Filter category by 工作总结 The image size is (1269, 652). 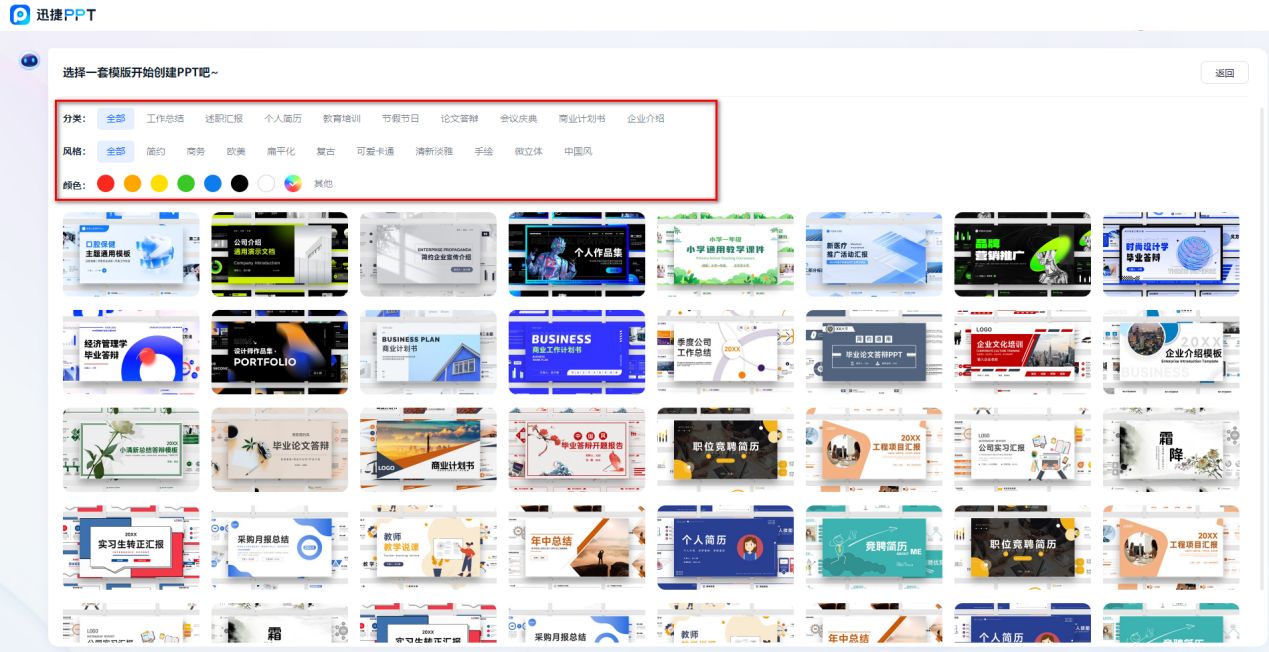[165, 118]
